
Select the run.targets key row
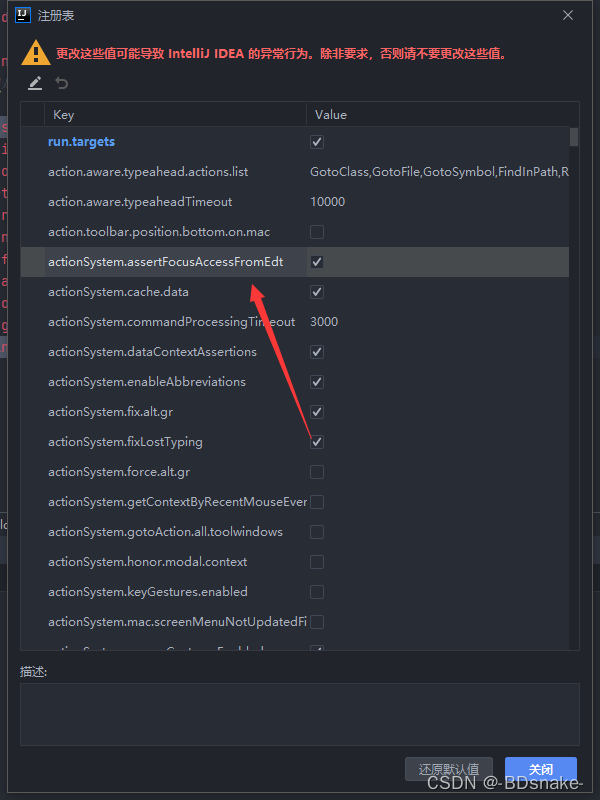(82, 142)
